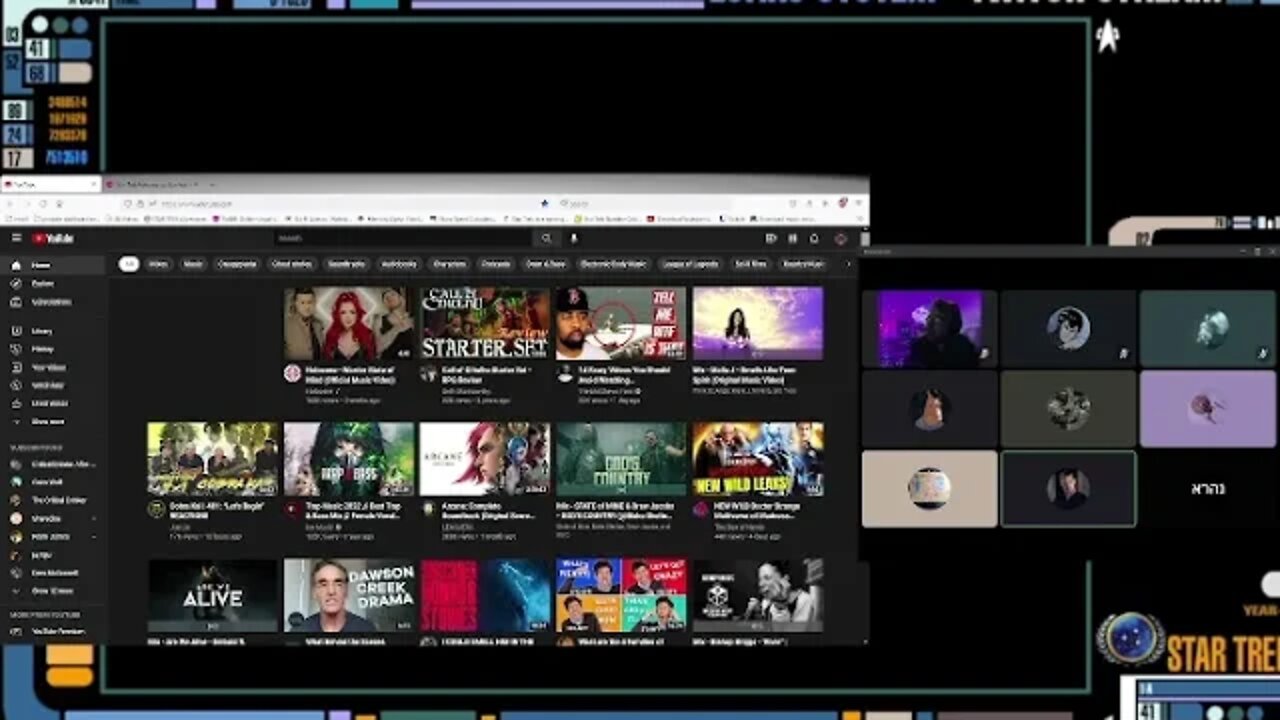
Task: Select the lavender starship participant tile
Action: pyautogui.click(x=1208, y=408)
